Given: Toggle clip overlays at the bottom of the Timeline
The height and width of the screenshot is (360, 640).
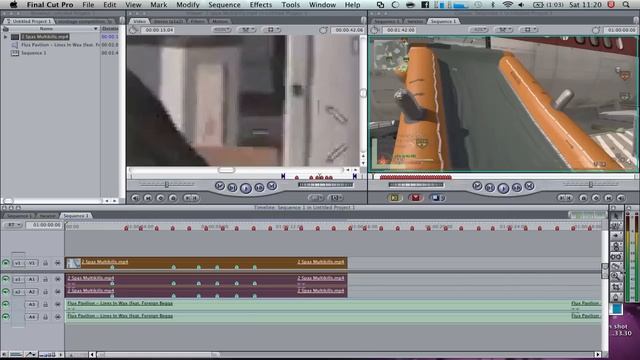Looking at the screenshot, I should [x=31, y=354].
